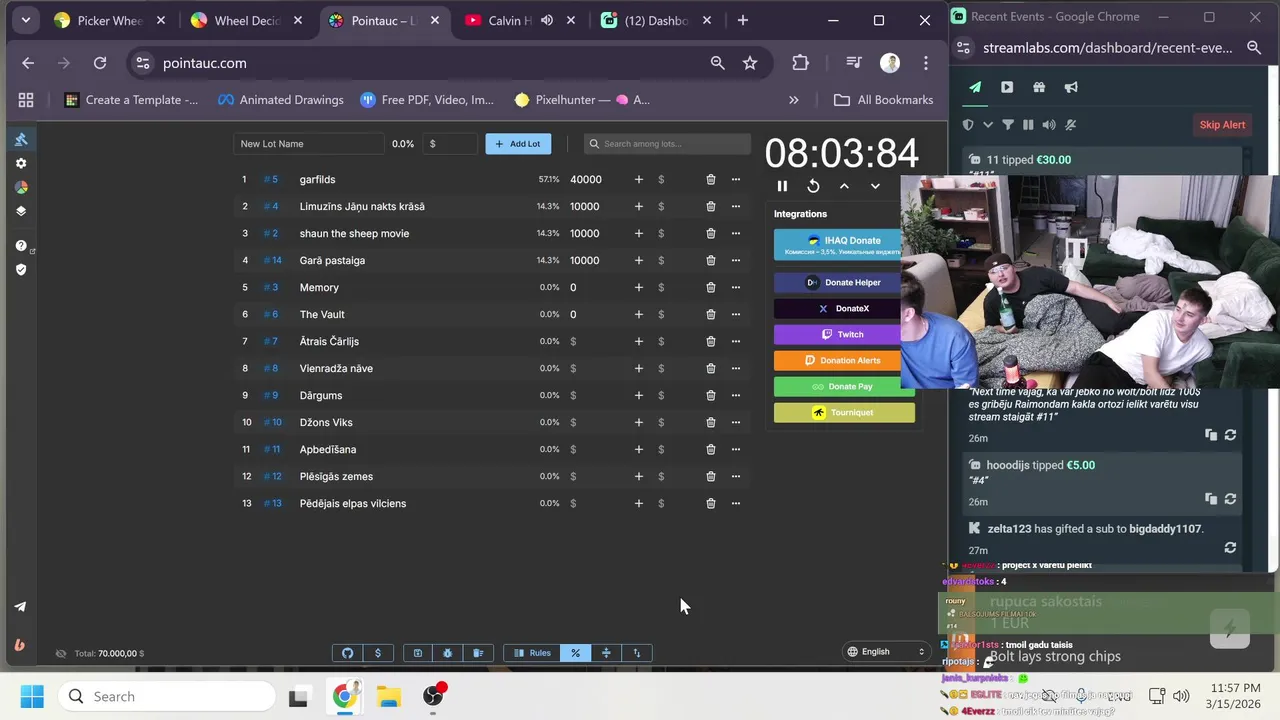
Task: Select the play tab in Streamlabs
Action: pyautogui.click(x=1007, y=87)
